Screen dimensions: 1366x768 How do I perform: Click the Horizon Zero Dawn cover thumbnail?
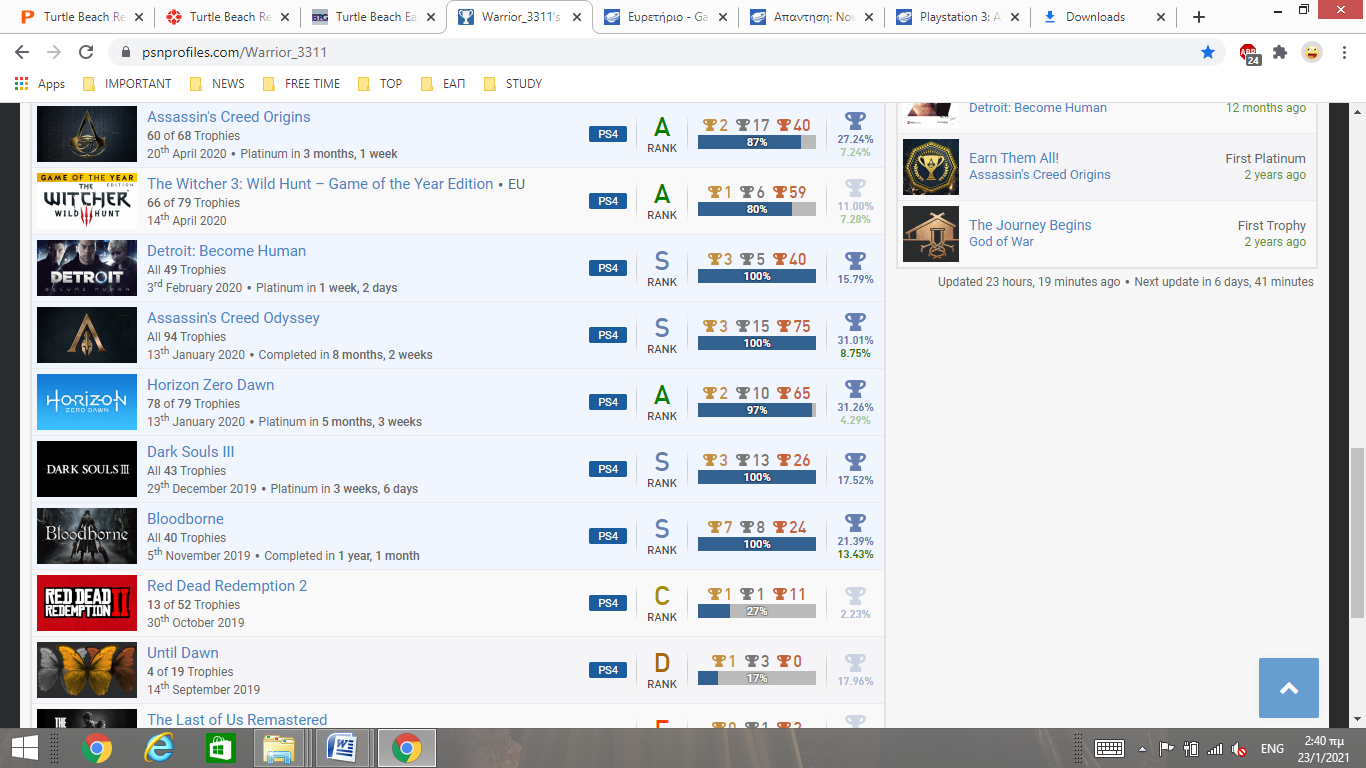[x=87, y=402]
